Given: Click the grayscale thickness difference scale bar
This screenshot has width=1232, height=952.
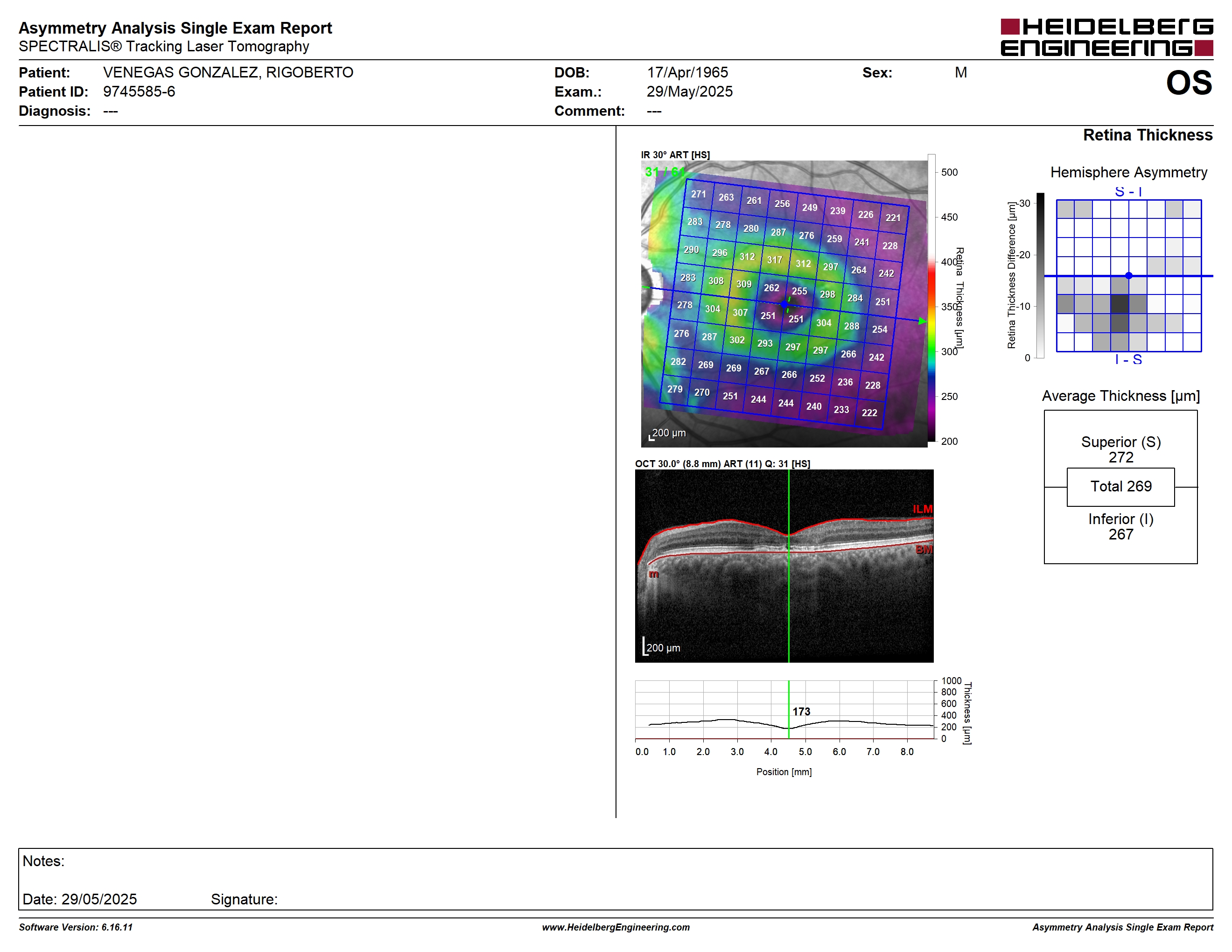Looking at the screenshot, I should click(1040, 275).
